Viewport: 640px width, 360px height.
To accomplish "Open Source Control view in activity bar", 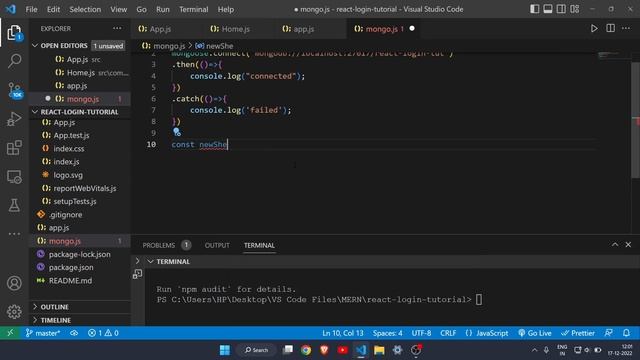I will point(14,90).
